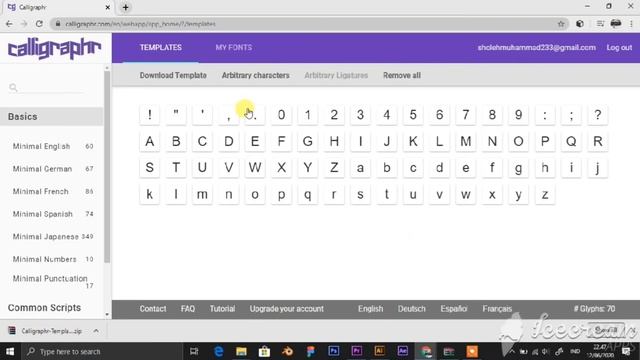The height and width of the screenshot is (360, 640).
Task: Click Windows taskbar search box
Action: 101,351
